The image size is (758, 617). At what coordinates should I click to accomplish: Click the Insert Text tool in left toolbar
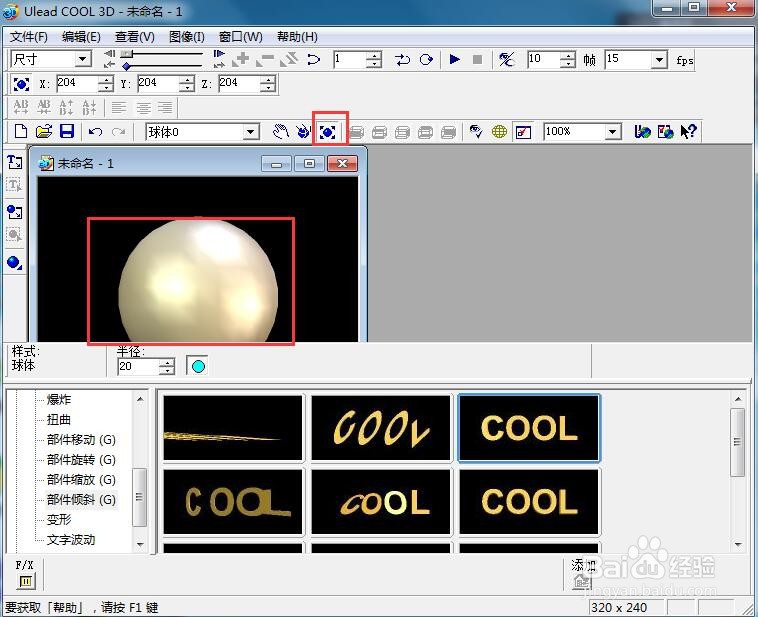[x=15, y=162]
